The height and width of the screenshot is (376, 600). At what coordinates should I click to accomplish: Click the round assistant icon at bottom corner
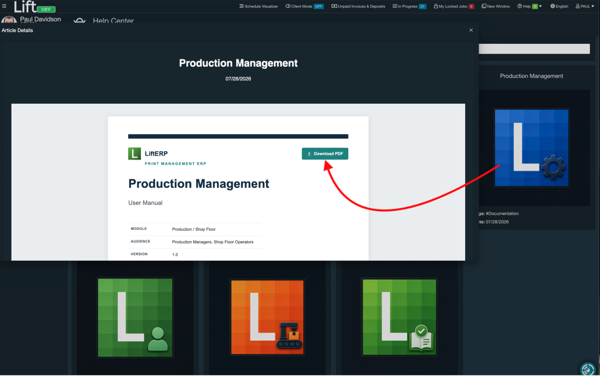pos(588,369)
